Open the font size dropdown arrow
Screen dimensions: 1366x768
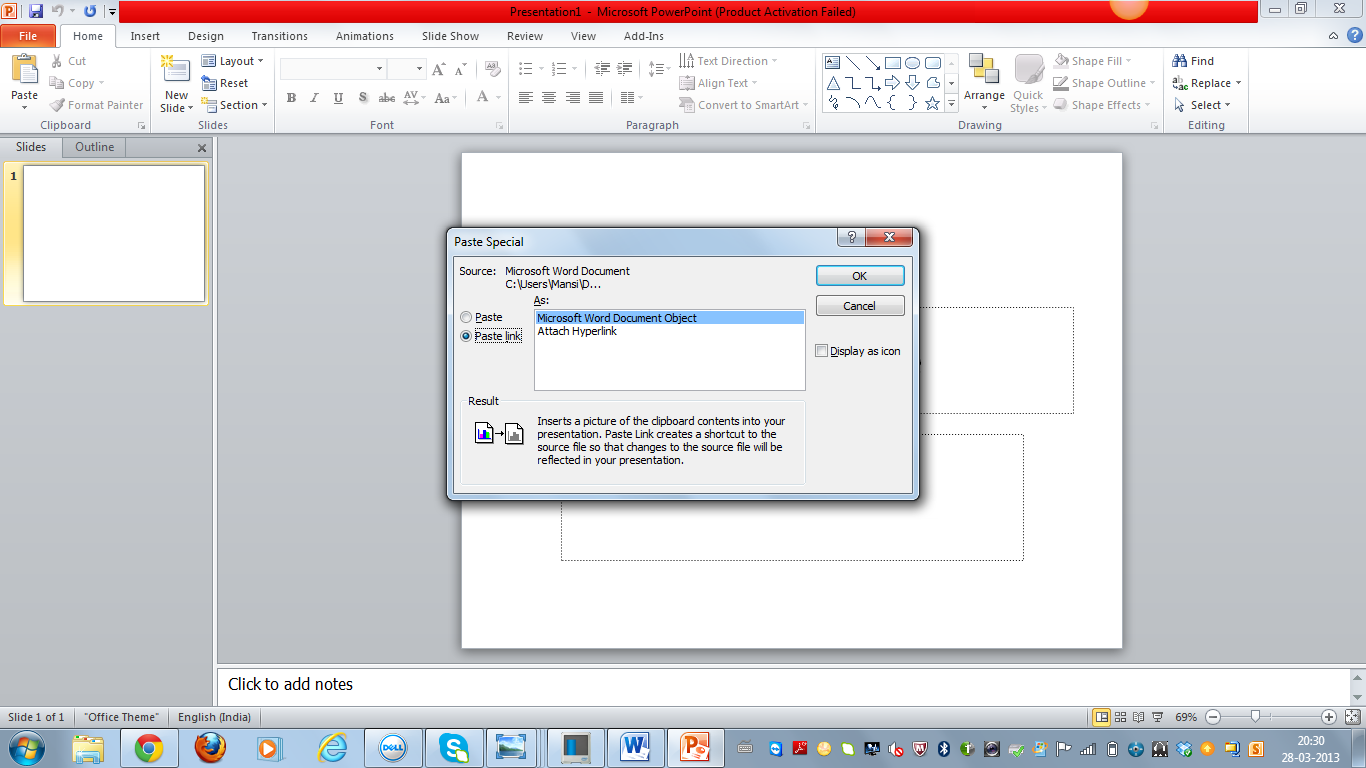click(420, 69)
